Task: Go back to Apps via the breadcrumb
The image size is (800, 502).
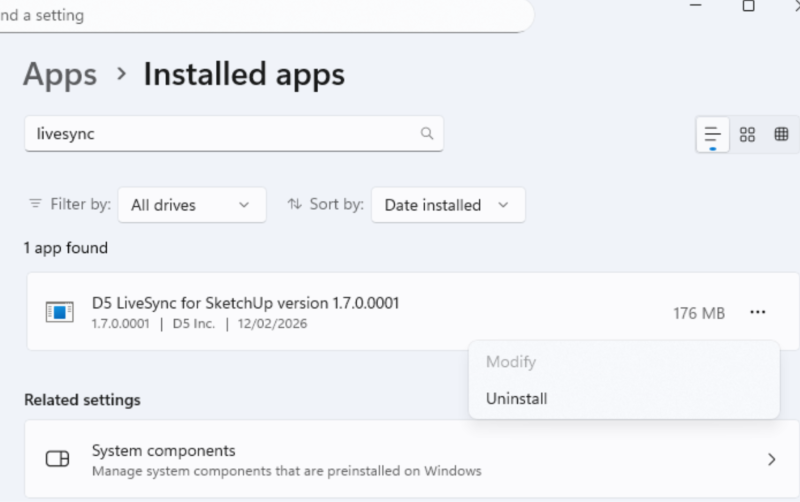Action: pos(60,75)
